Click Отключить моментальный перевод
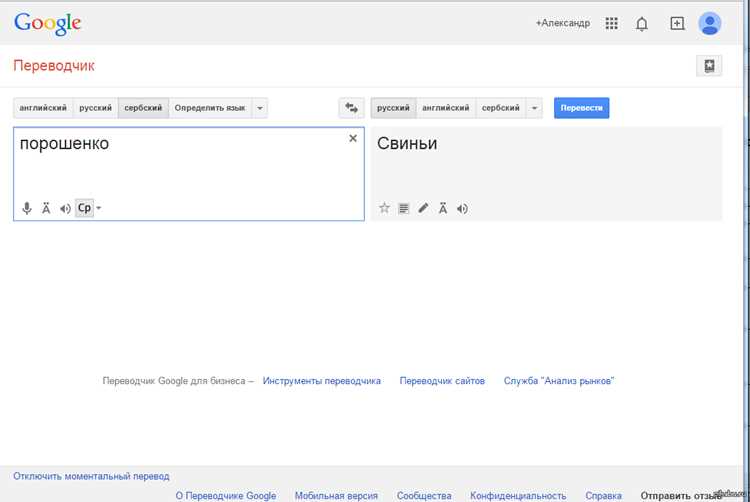The height and width of the screenshot is (502, 750). (91, 476)
